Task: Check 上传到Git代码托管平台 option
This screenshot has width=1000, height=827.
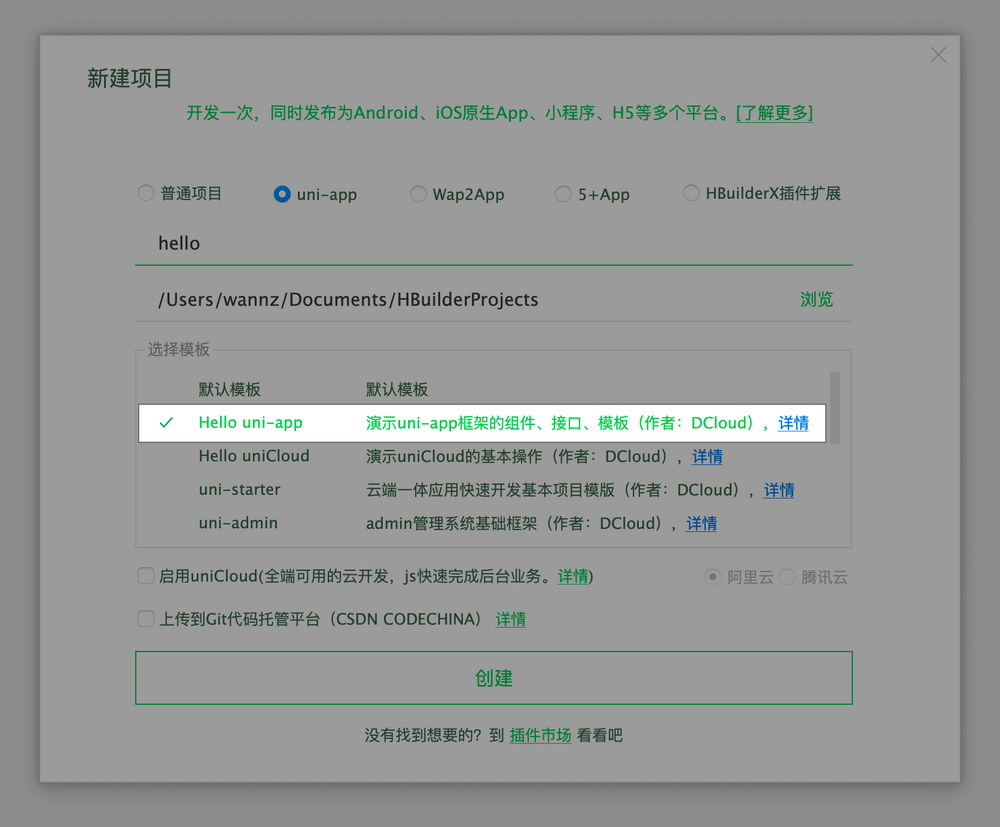Action: click(145, 618)
